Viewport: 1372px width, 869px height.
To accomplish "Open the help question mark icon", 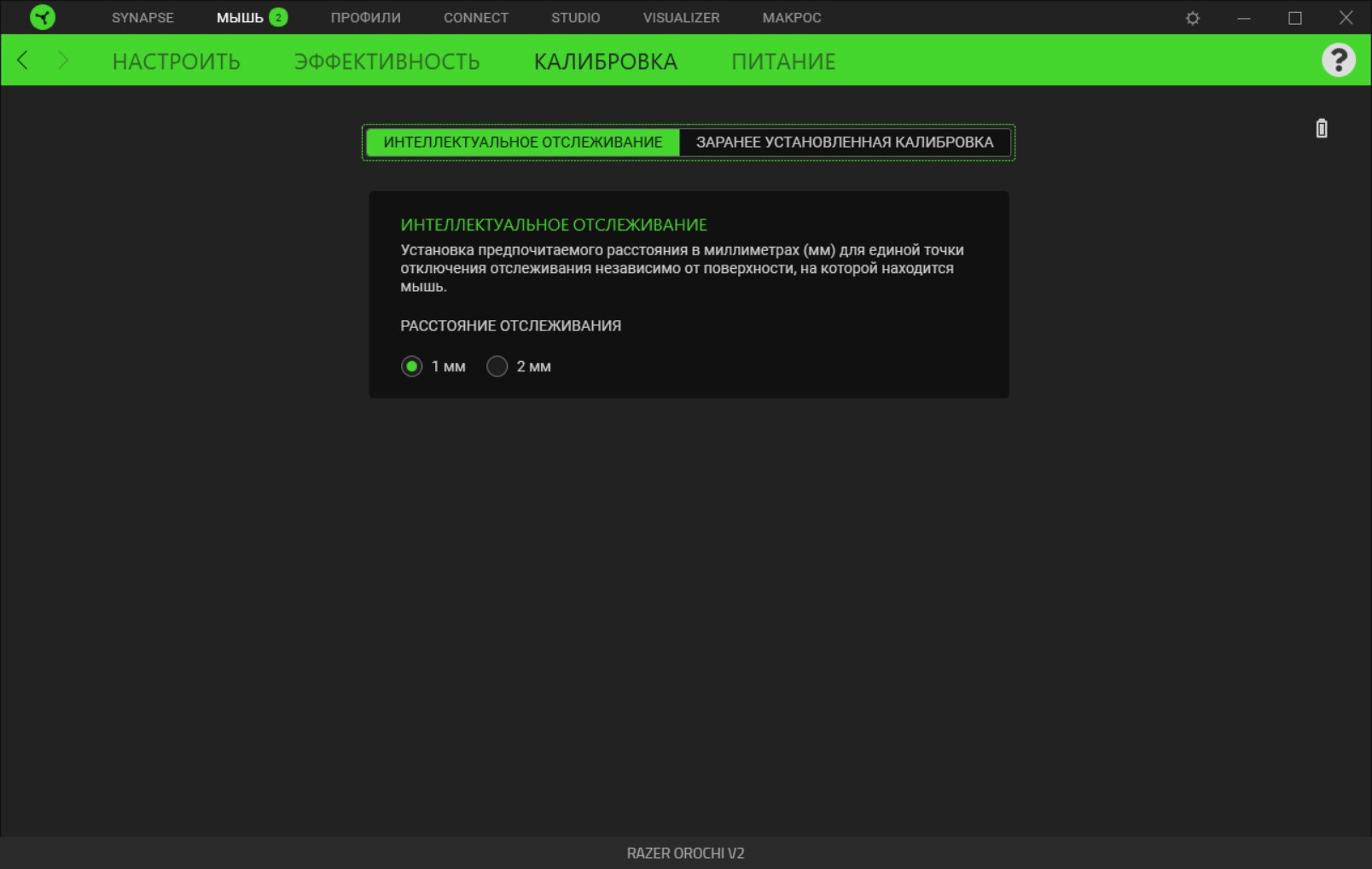I will point(1338,60).
